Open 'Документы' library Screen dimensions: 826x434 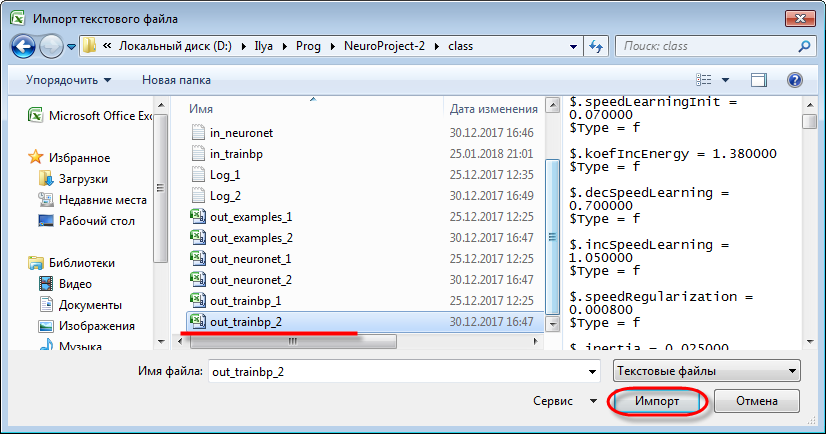[x=80, y=305]
